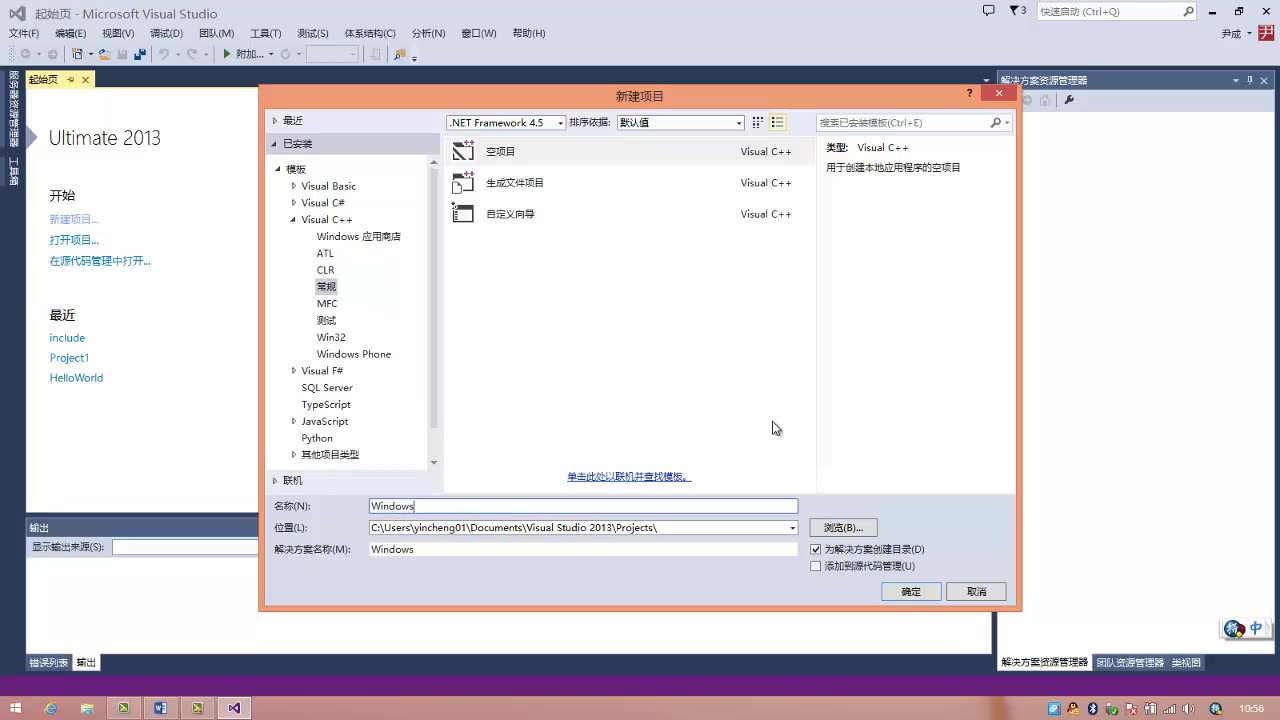Toggle 添加到源代码管理 checkbox
This screenshot has width=1280, height=720.
click(x=815, y=566)
